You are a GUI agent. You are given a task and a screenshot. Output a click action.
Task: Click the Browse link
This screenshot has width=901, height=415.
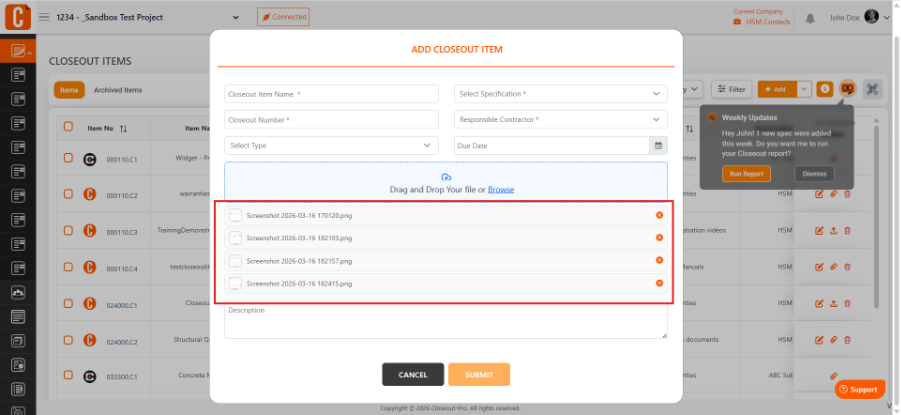[x=501, y=190]
